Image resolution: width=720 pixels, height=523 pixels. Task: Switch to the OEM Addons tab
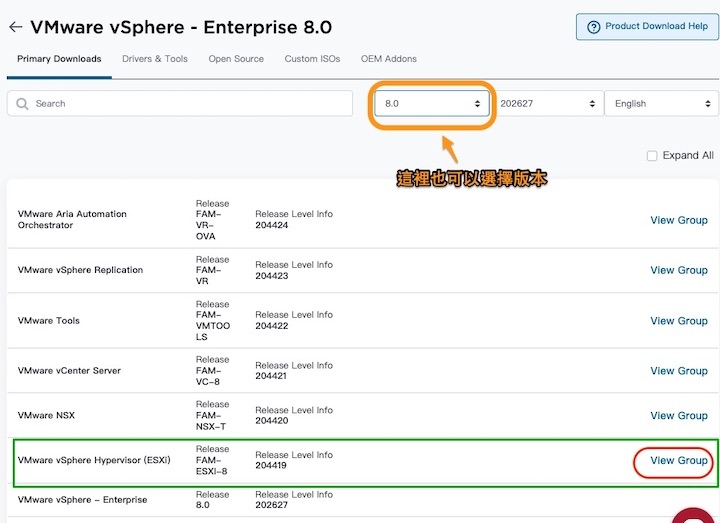click(x=389, y=59)
